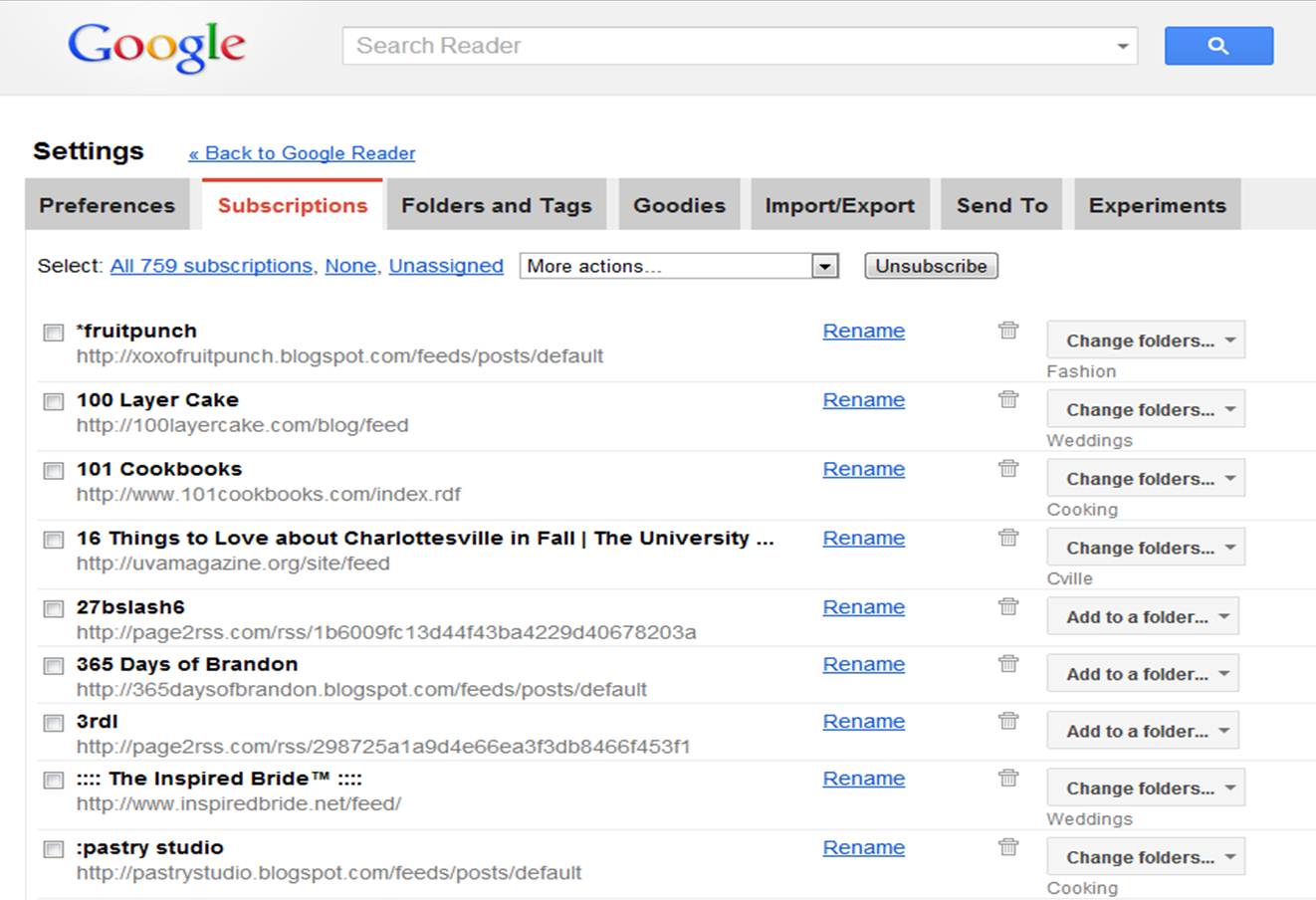1316x900 pixels.
Task: Check the 100 Layer Cake checkbox
Action: [54, 402]
